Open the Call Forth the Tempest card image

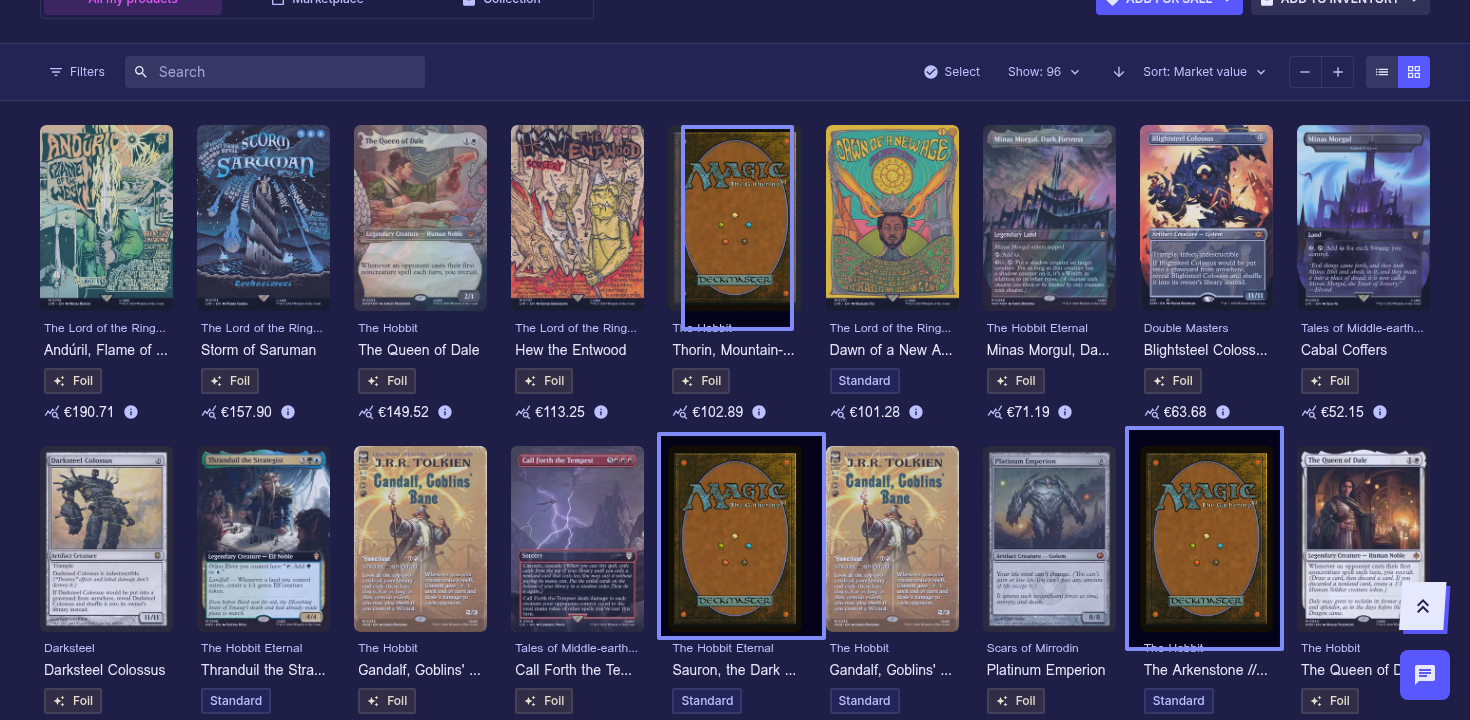[577, 539]
